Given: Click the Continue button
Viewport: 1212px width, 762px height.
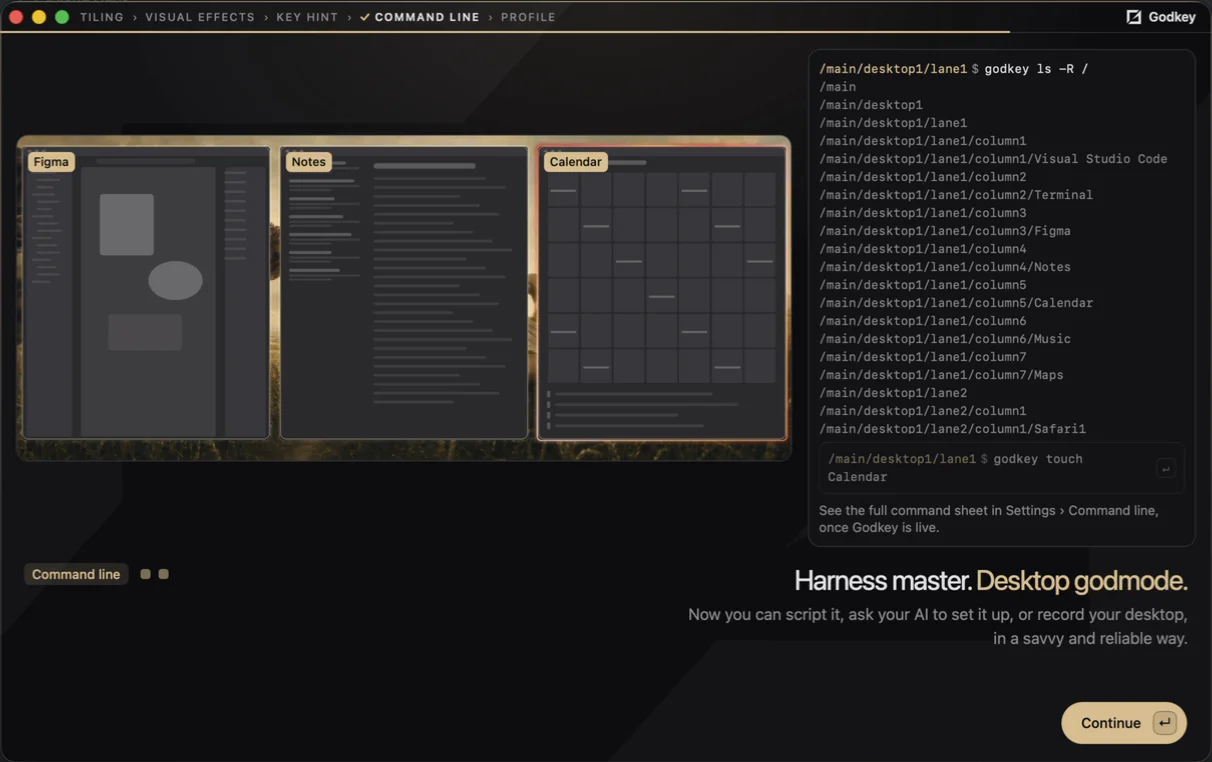Looking at the screenshot, I should (1124, 723).
